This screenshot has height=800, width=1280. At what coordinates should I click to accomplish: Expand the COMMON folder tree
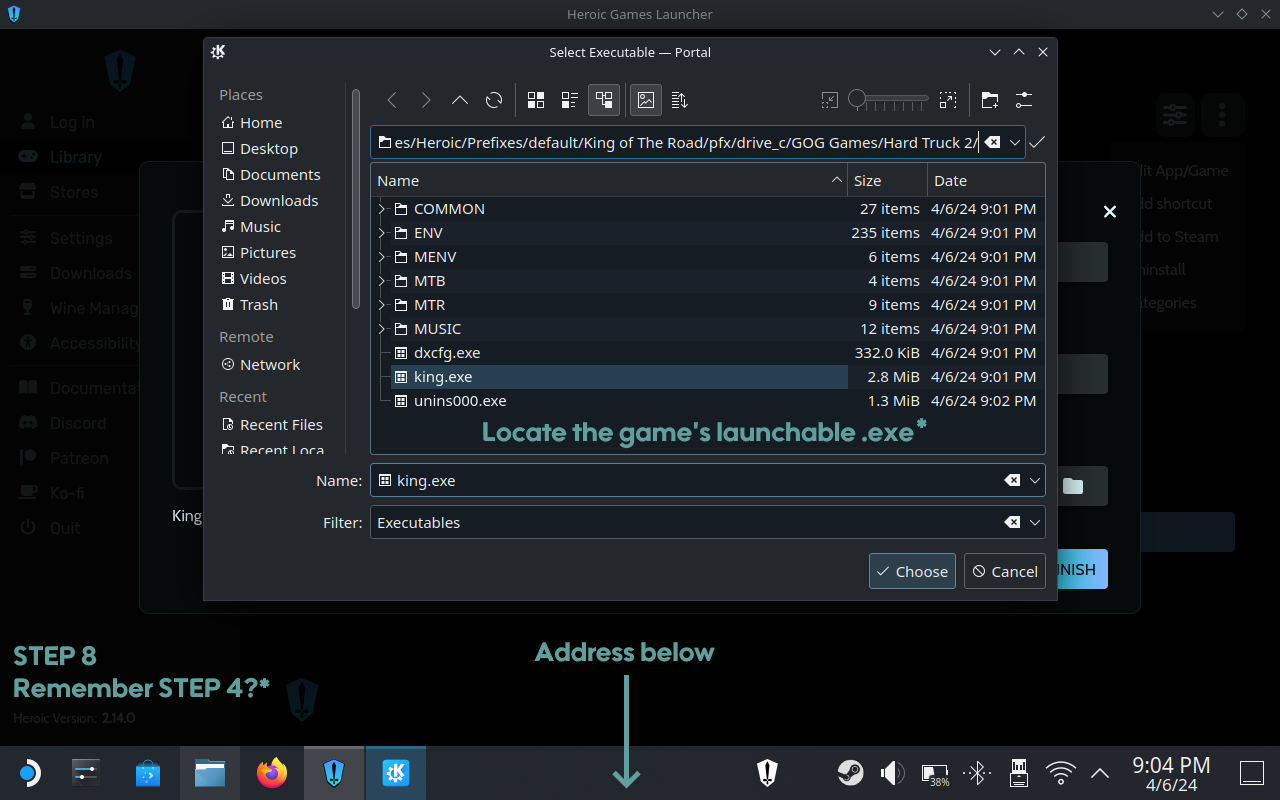382,209
